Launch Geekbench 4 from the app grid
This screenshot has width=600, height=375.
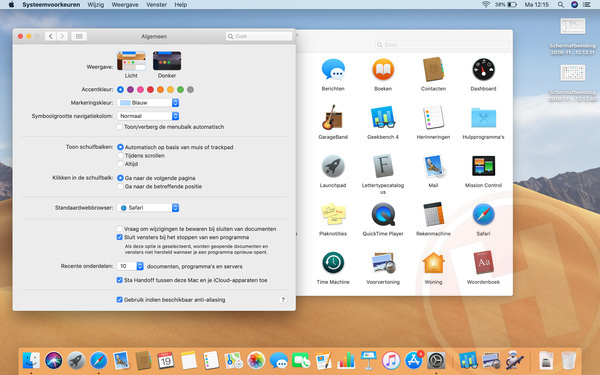click(x=383, y=117)
